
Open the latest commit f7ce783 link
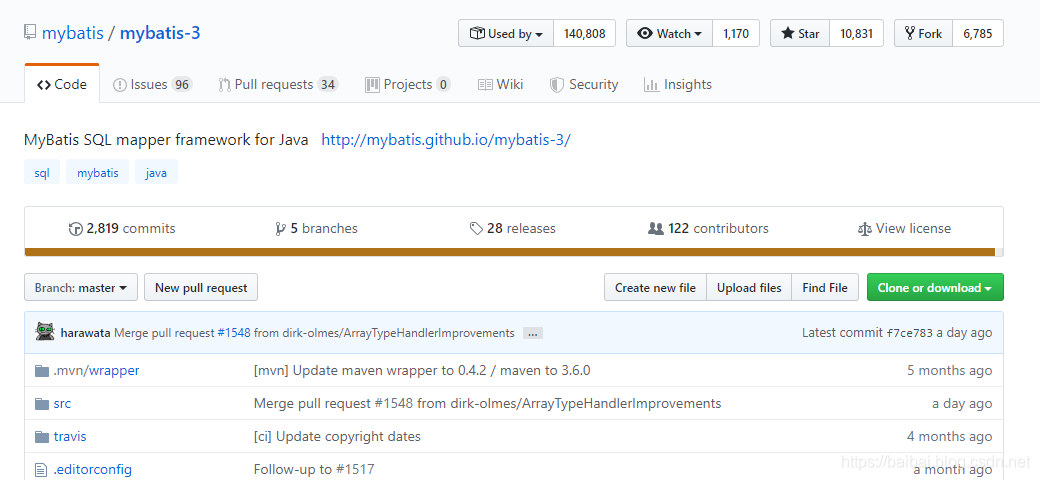[x=911, y=333]
